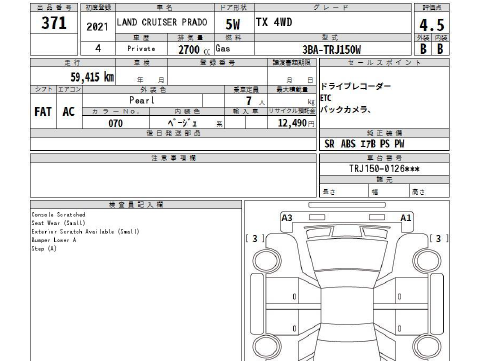Click the 検査員記入欄 section header
Viewport: 481px width, 361px height.
click(136, 204)
